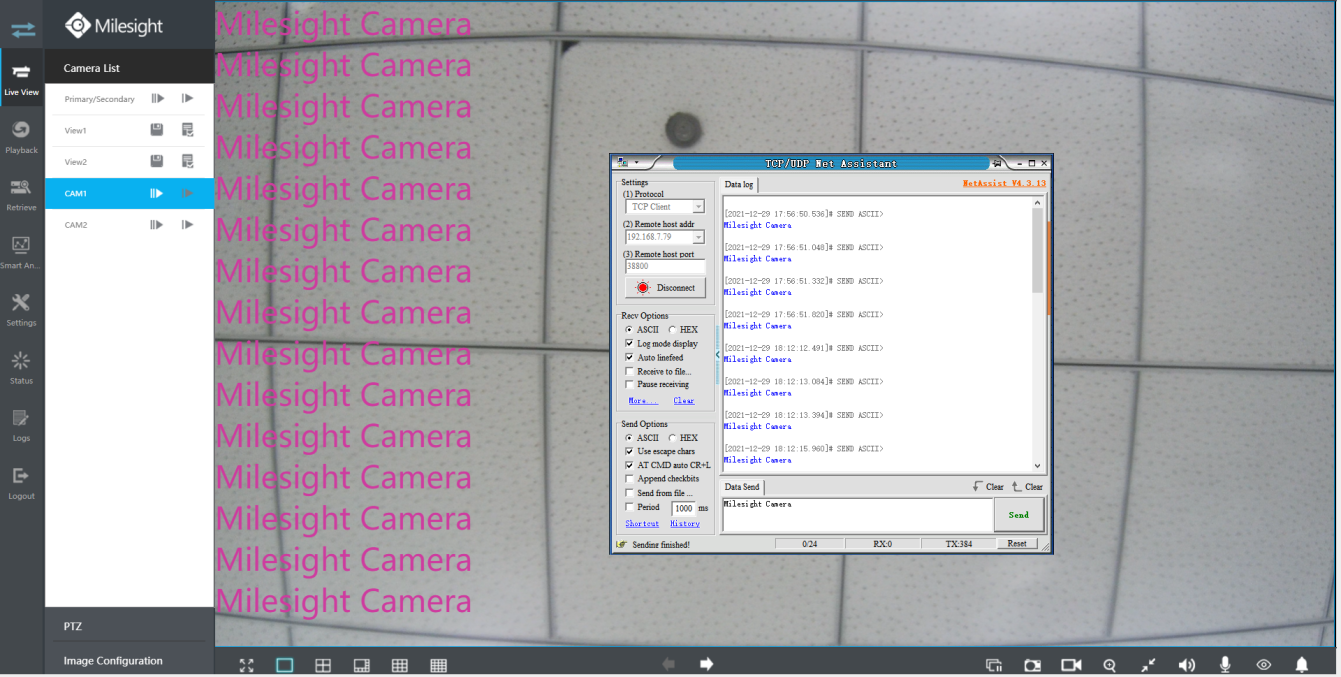The height and width of the screenshot is (677, 1341).
Task: Select the single-window layout icon
Action: point(285,665)
